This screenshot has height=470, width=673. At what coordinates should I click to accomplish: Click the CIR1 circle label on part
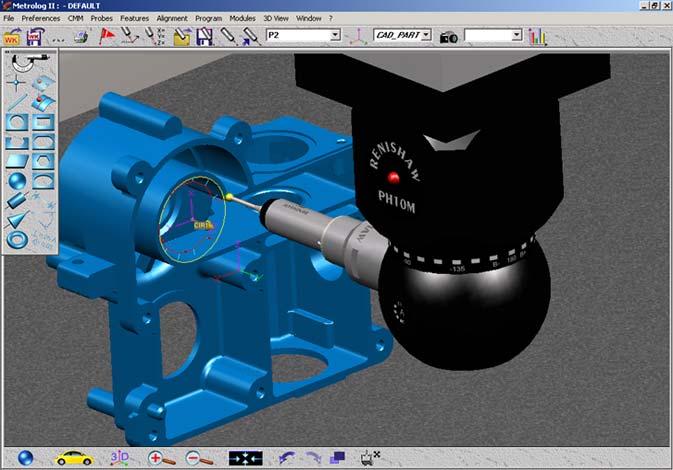point(203,225)
